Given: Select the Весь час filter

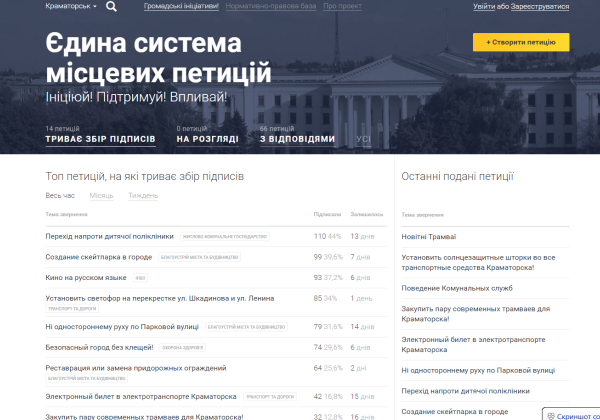Looking at the screenshot, I should point(60,195).
